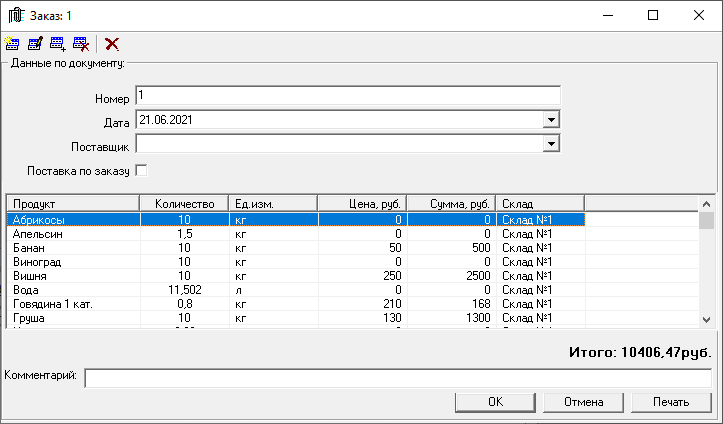Click the Отмена button
This screenshot has width=723, height=424.
(x=583, y=402)
